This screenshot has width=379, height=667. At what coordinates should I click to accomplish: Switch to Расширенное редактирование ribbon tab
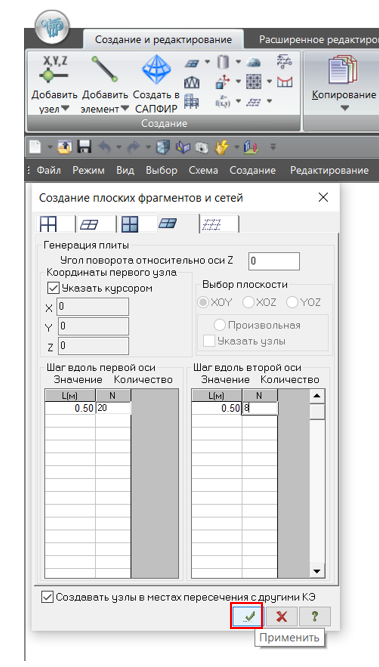point(318,40)
